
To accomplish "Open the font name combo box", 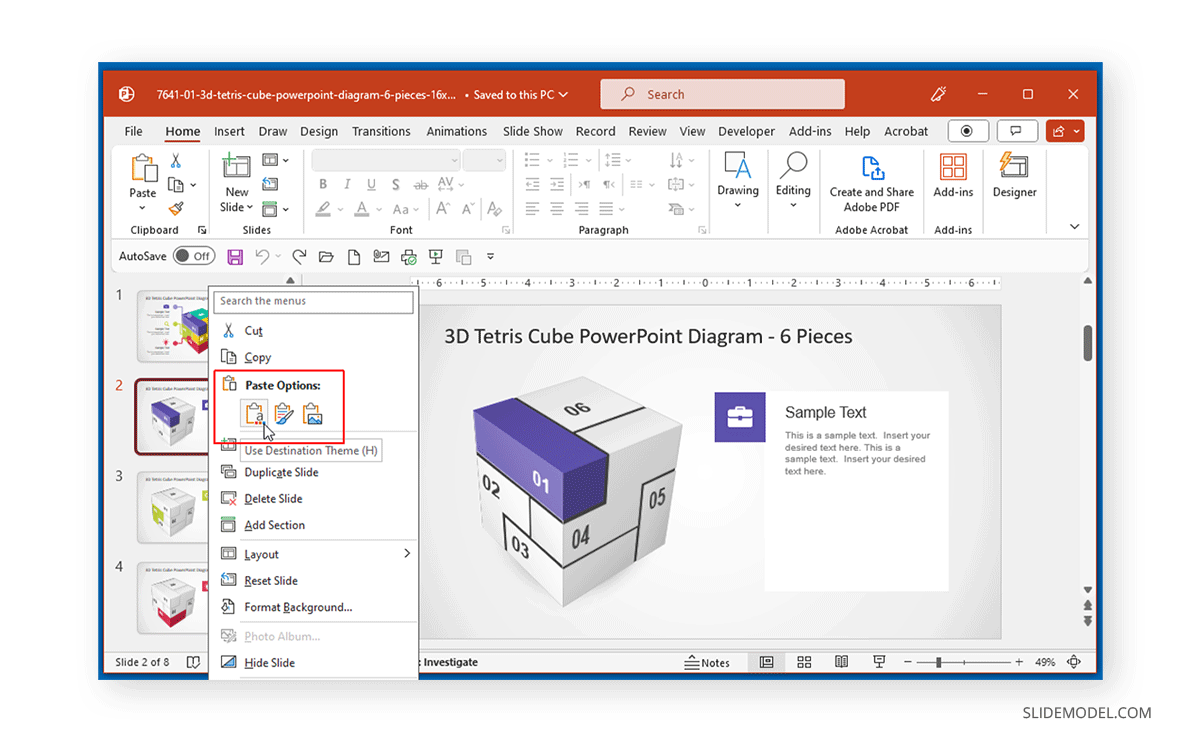I will click(x=386, y=160).
